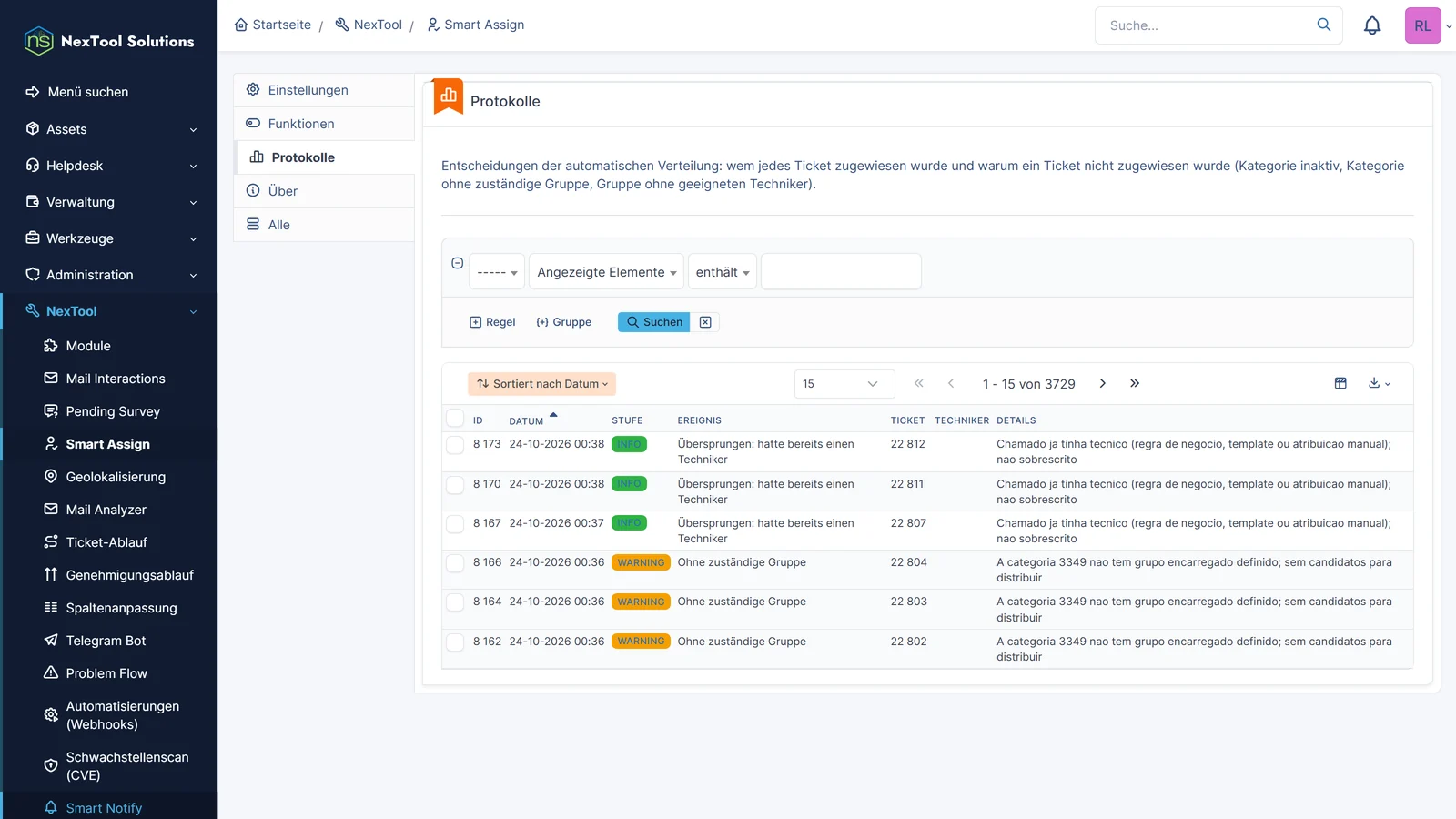Check the row with ID 8 173
The image size is (1456, 819).
455,445
